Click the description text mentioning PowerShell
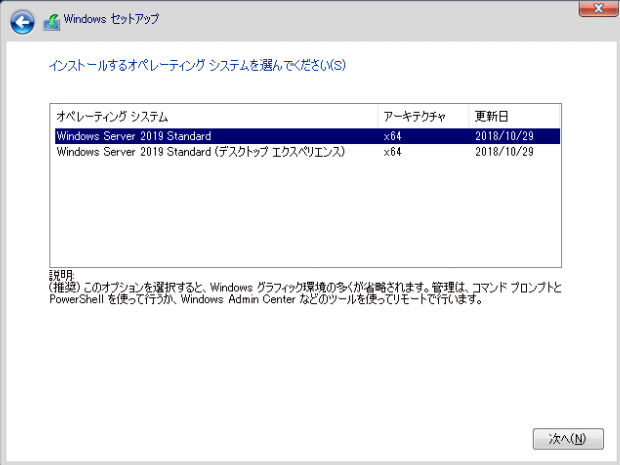The width and height of the screenshot is (620, 465). coord(305,293)
